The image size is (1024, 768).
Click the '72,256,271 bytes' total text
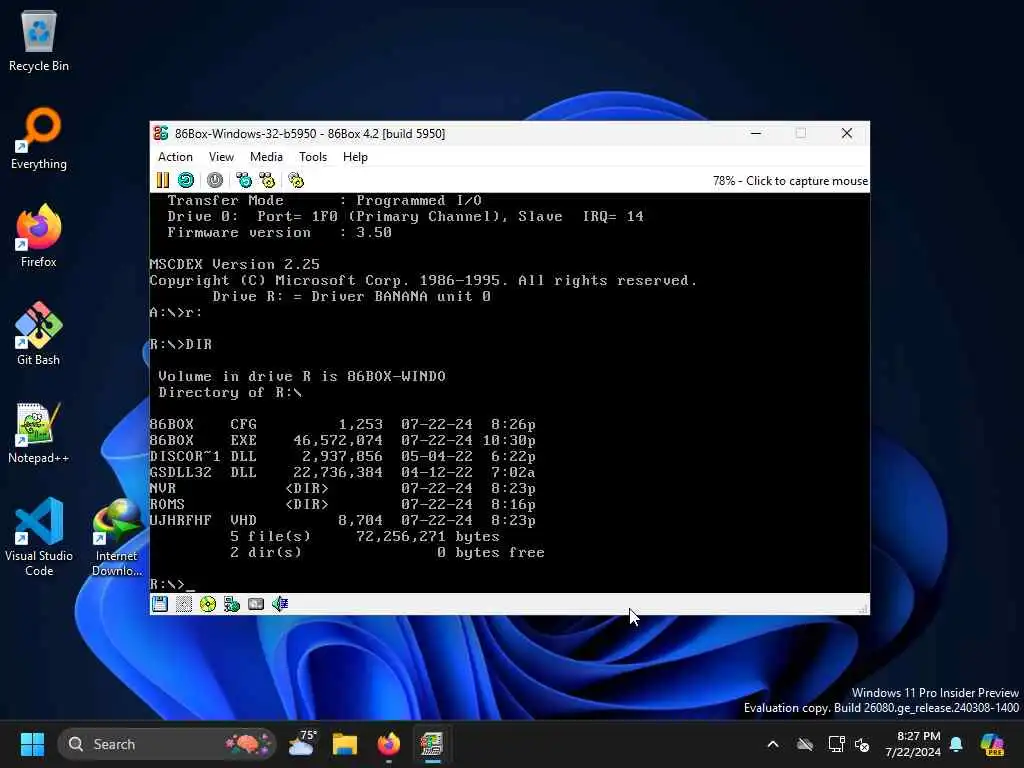pos(428,536)
